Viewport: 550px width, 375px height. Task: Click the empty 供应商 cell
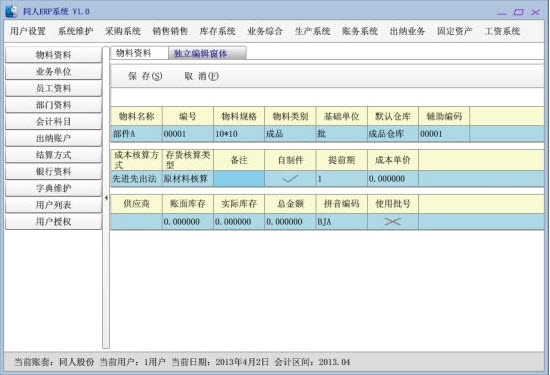pos(136,222)
